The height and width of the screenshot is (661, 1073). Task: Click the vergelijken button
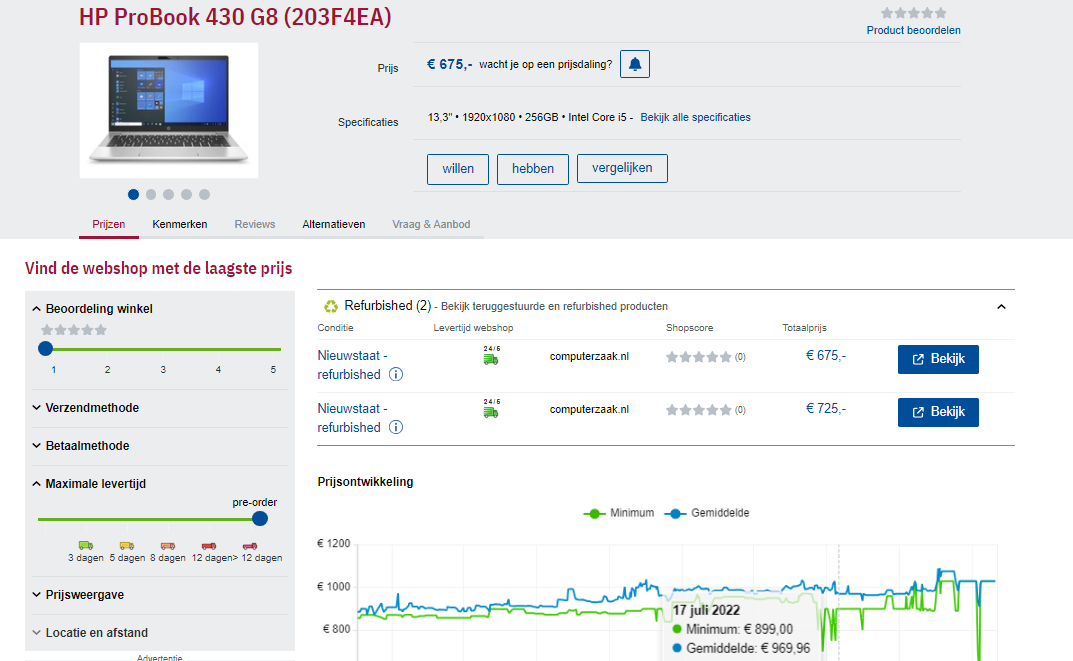[x=622, y=168]
